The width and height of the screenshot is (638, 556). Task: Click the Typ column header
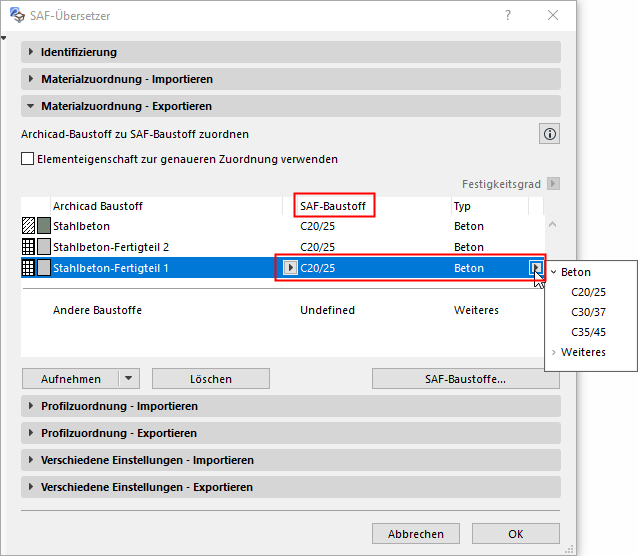[x=490, y=206]
